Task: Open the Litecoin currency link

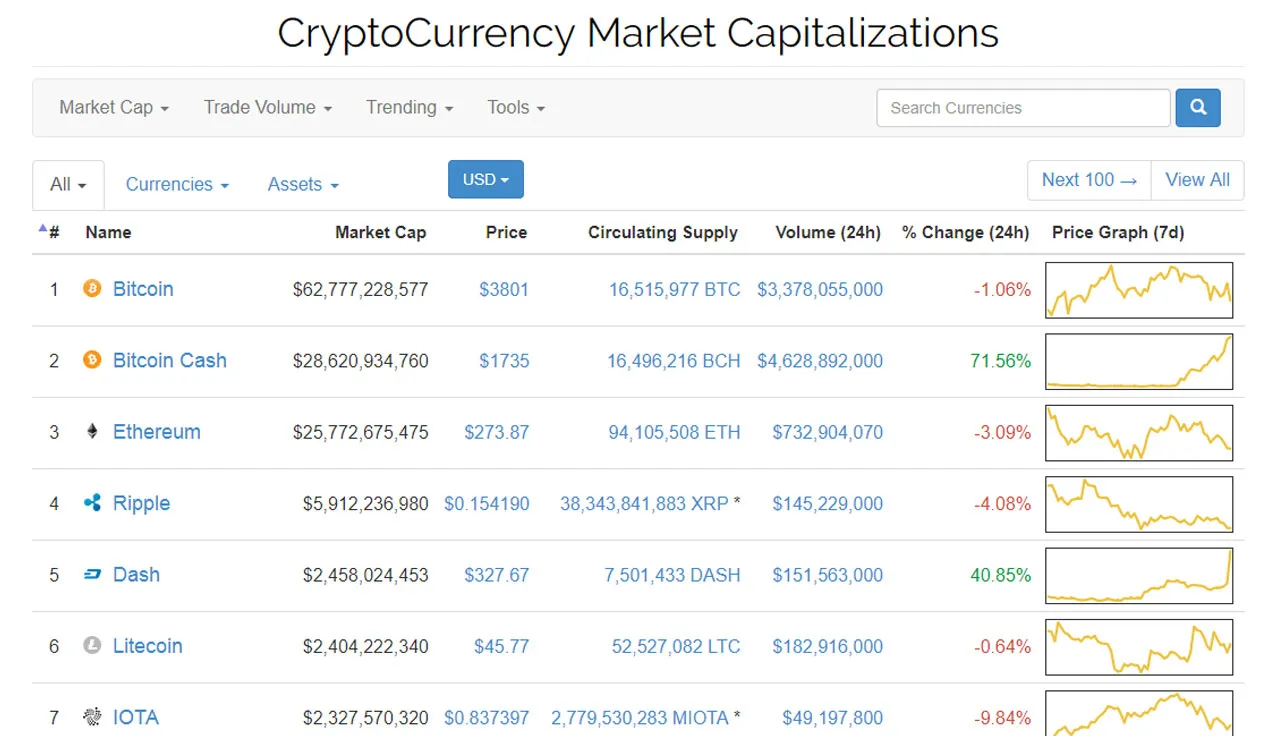Action: pyautogui.click(x=148, y=646)
